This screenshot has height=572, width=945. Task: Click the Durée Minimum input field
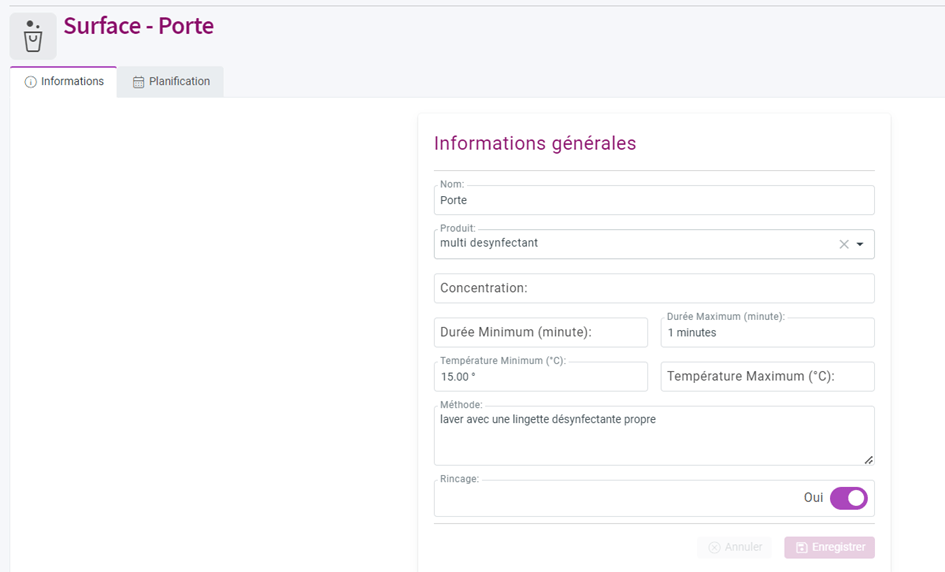click(x=541, y=332)
